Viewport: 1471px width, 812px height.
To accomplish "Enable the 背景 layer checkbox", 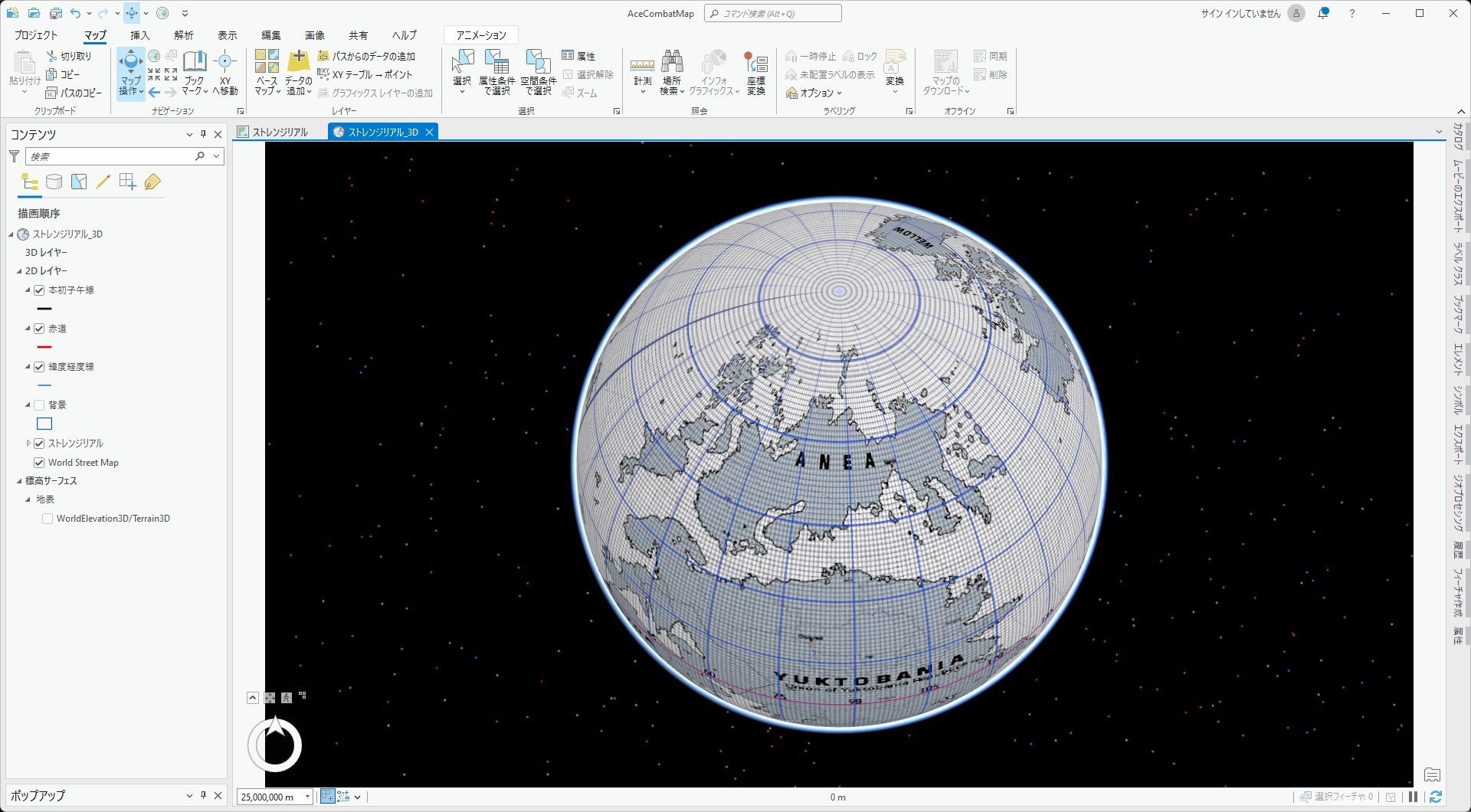I will coord(39,405).
